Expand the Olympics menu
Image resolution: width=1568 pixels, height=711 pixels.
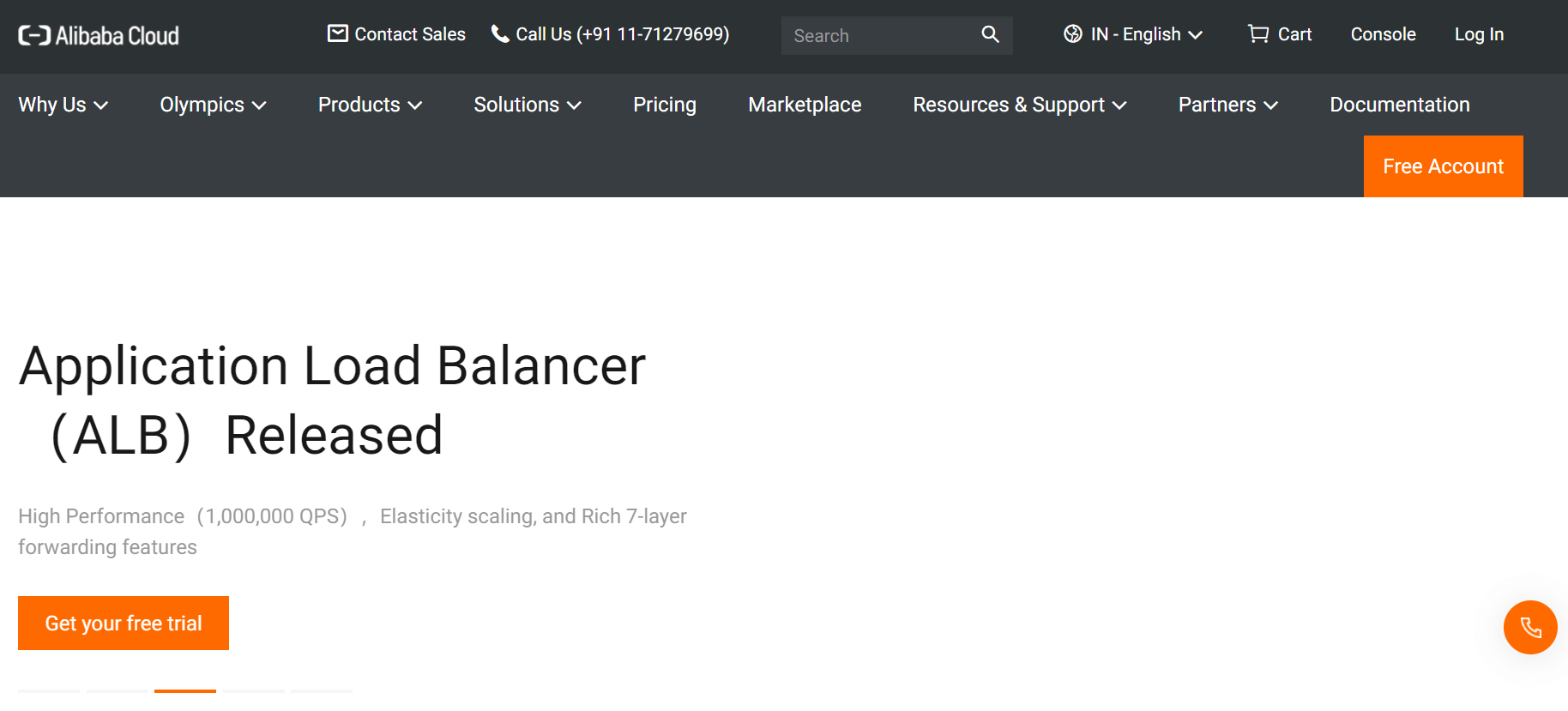point(213,105)
